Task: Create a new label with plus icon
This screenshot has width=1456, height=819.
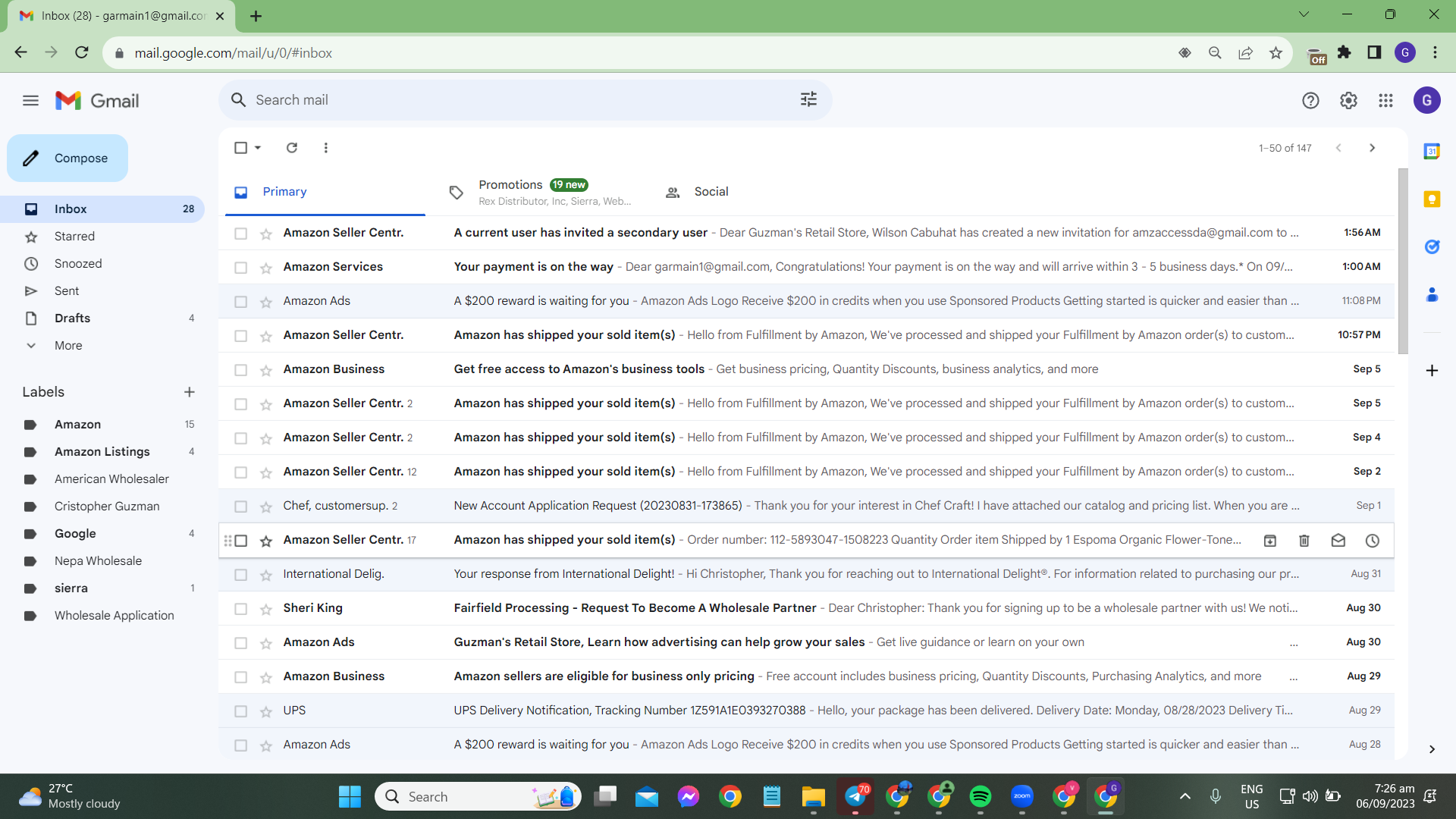Action: [x=190, y=392]
